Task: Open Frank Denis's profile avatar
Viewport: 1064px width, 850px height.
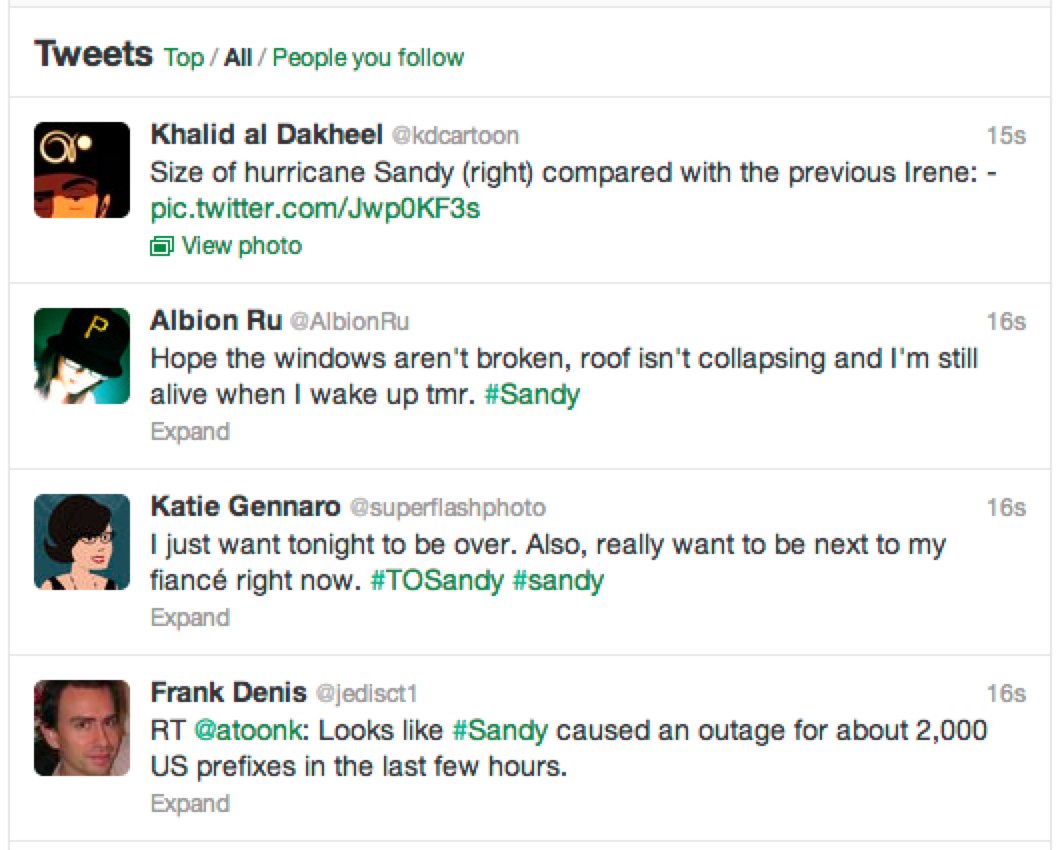Action: (81, 727)
